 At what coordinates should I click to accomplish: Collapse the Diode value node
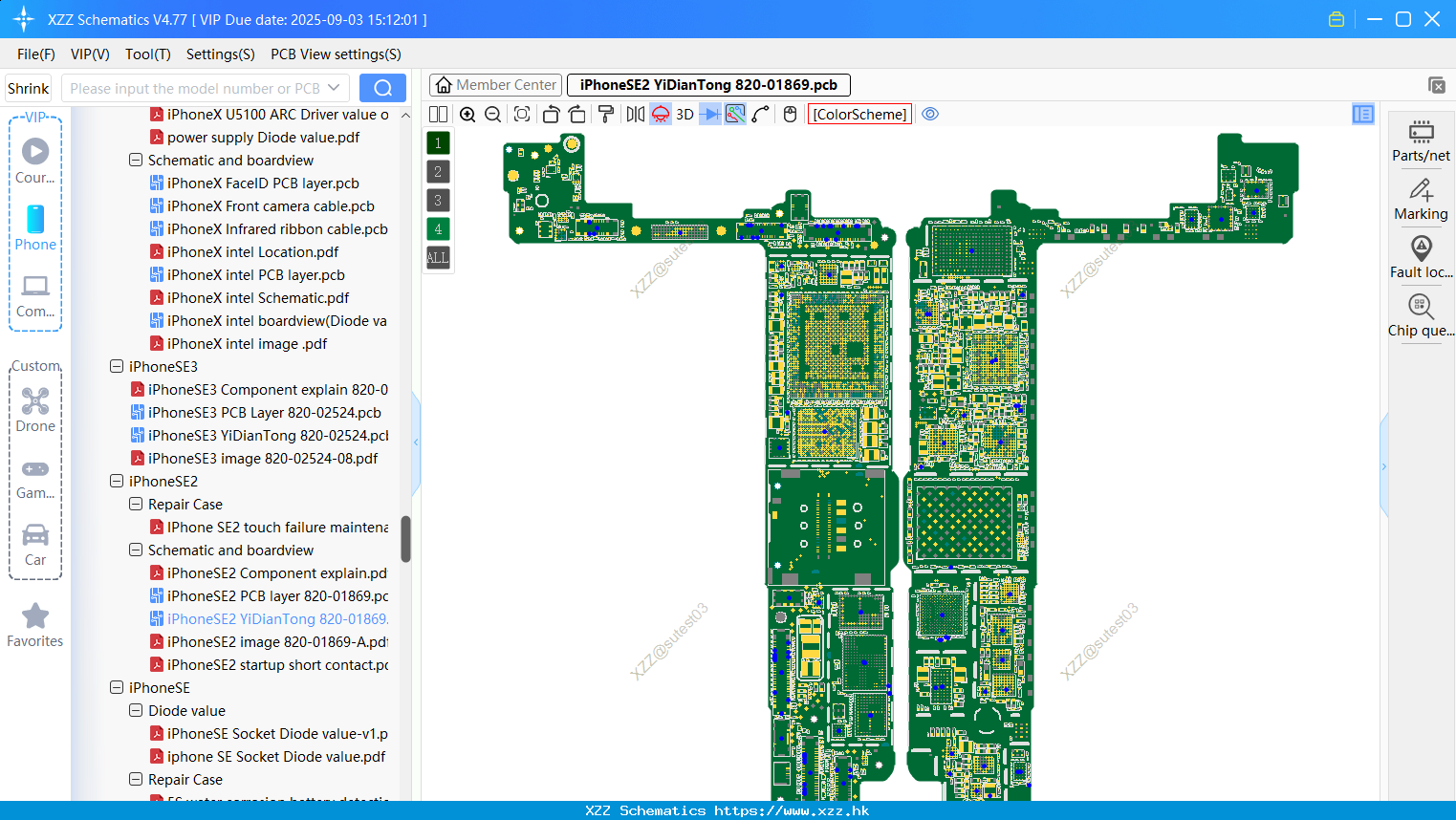(136, 711)
